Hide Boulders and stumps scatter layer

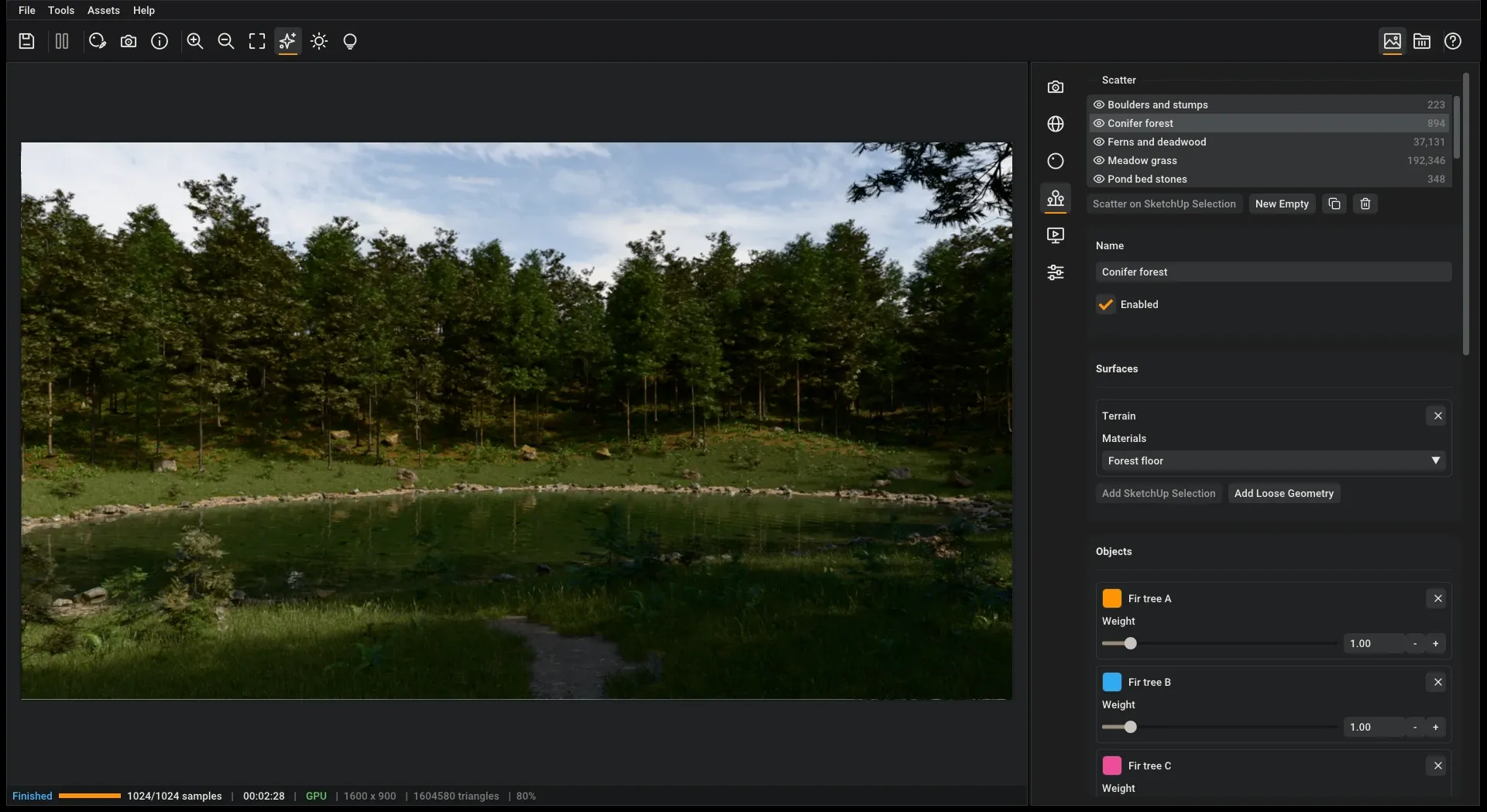[x=1098, y=104]
